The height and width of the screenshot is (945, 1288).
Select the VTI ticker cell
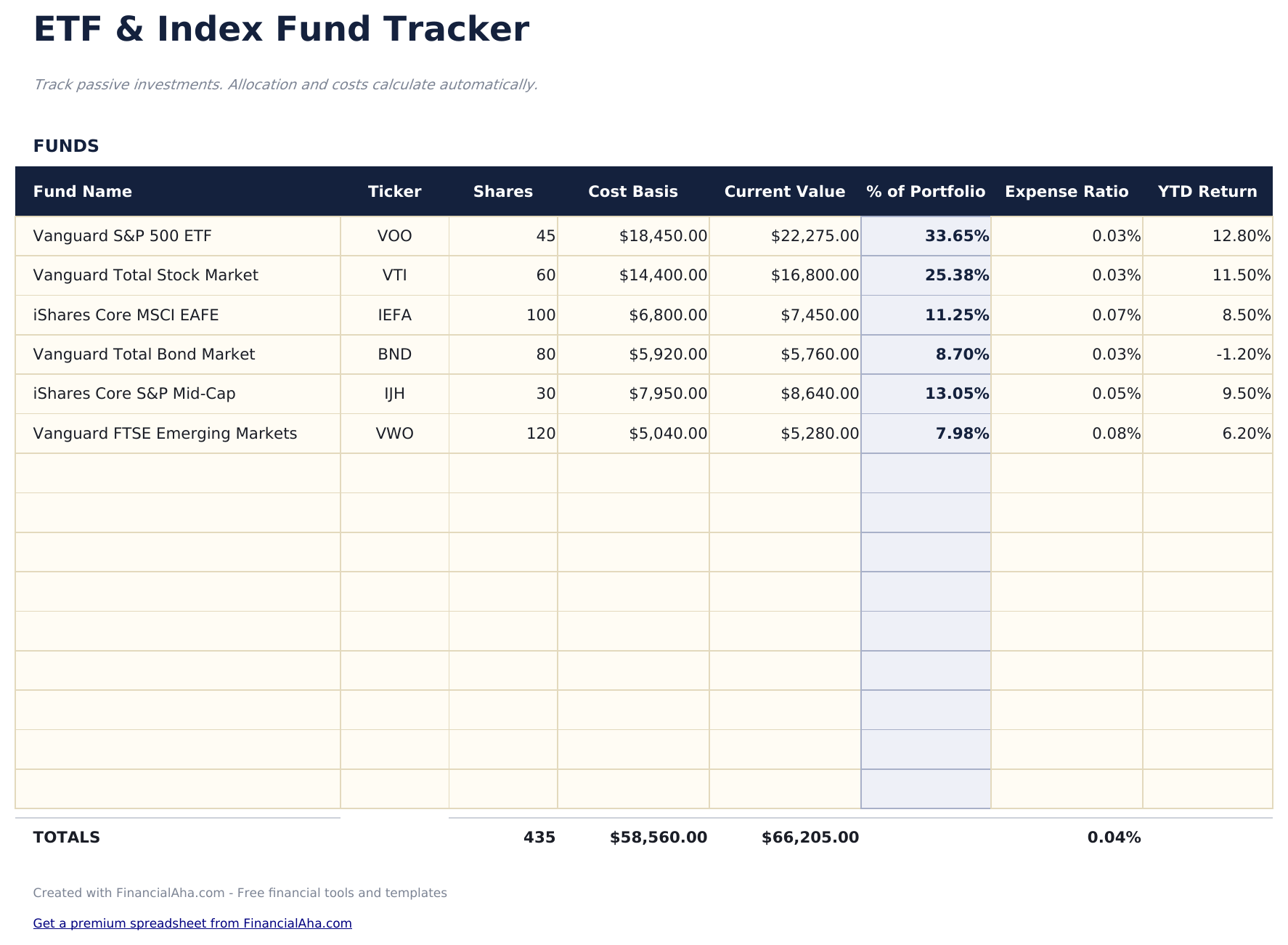394,275
